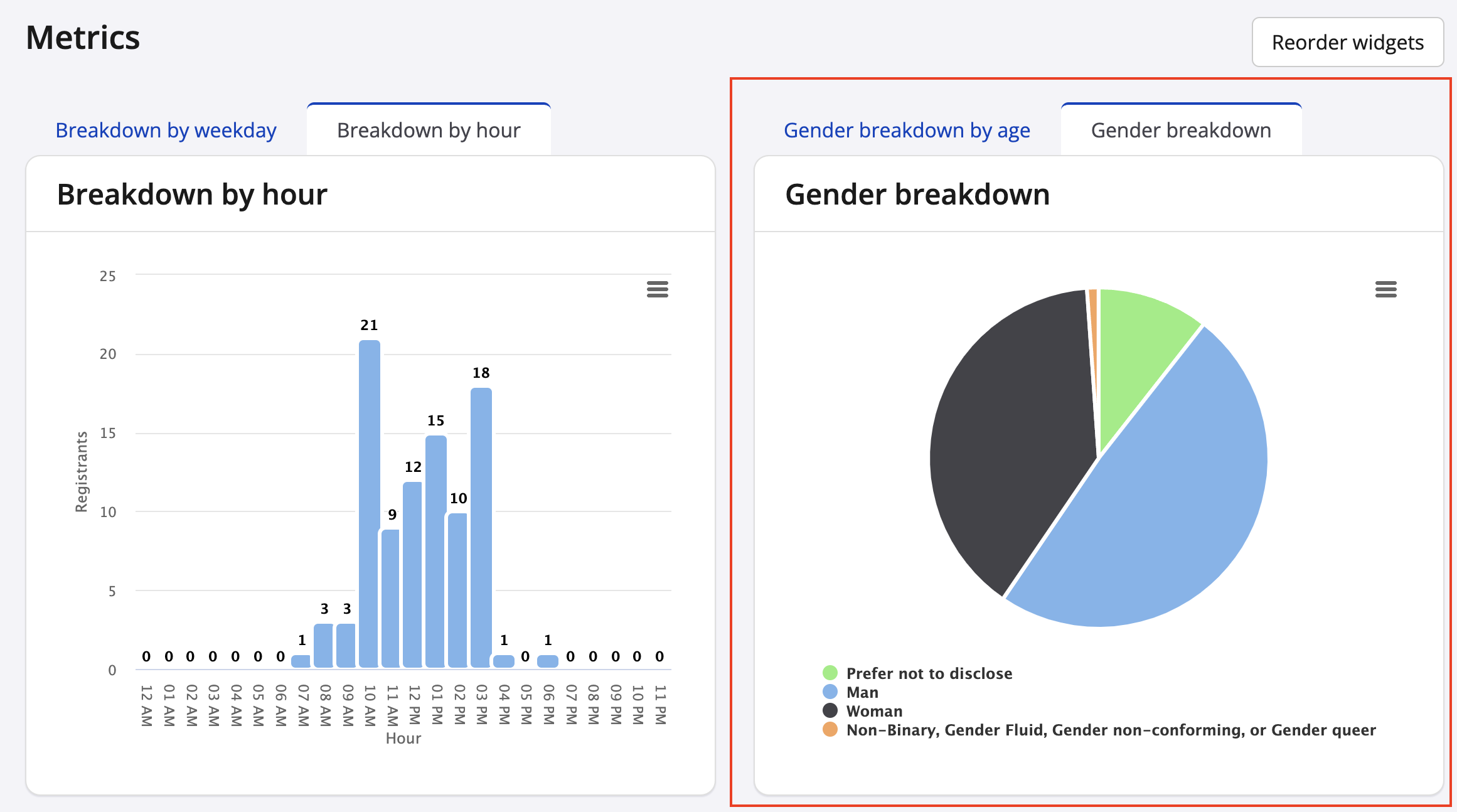Click the 10 AM bar showing 21
1457x812 pixels.
(x=370, y=502)
